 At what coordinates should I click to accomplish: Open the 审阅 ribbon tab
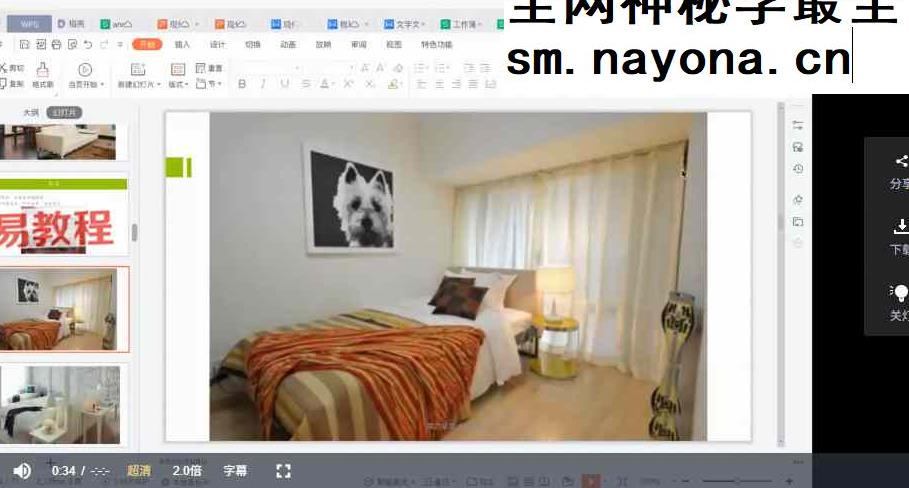pos(359,44)
